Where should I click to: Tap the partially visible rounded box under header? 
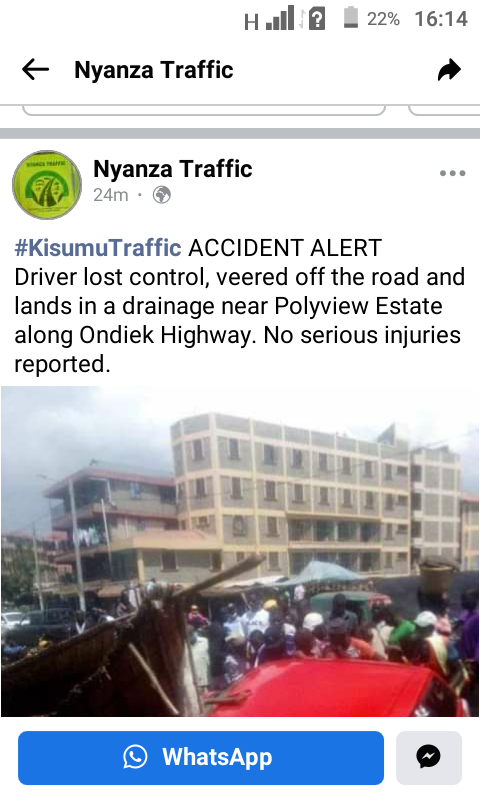(204, 110)
